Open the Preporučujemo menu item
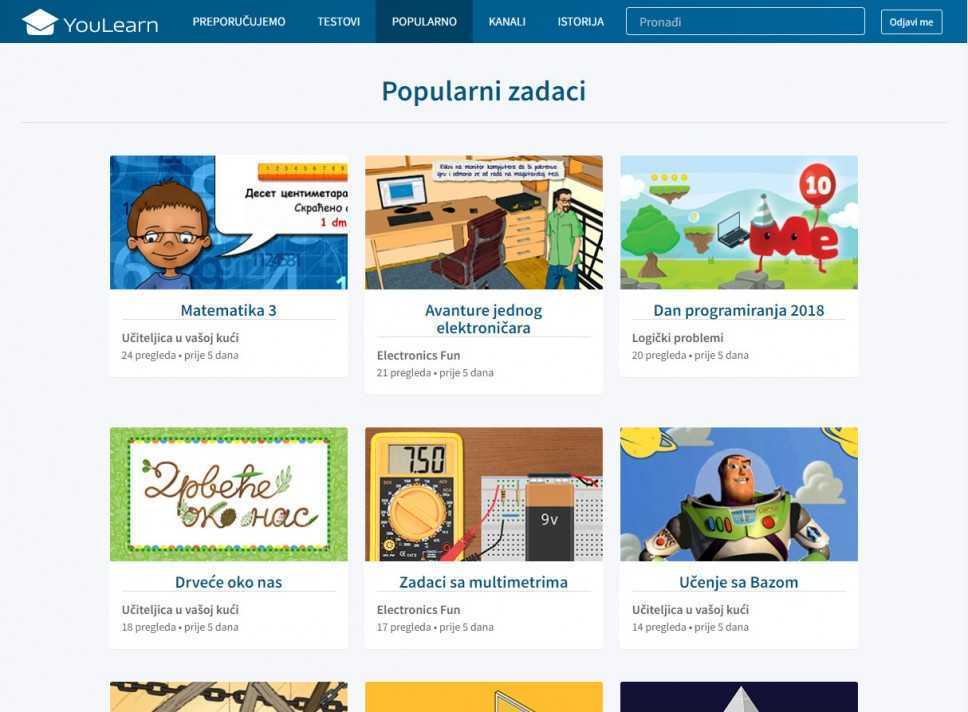This screenshot has width=968, height=712. click(239, 22)
